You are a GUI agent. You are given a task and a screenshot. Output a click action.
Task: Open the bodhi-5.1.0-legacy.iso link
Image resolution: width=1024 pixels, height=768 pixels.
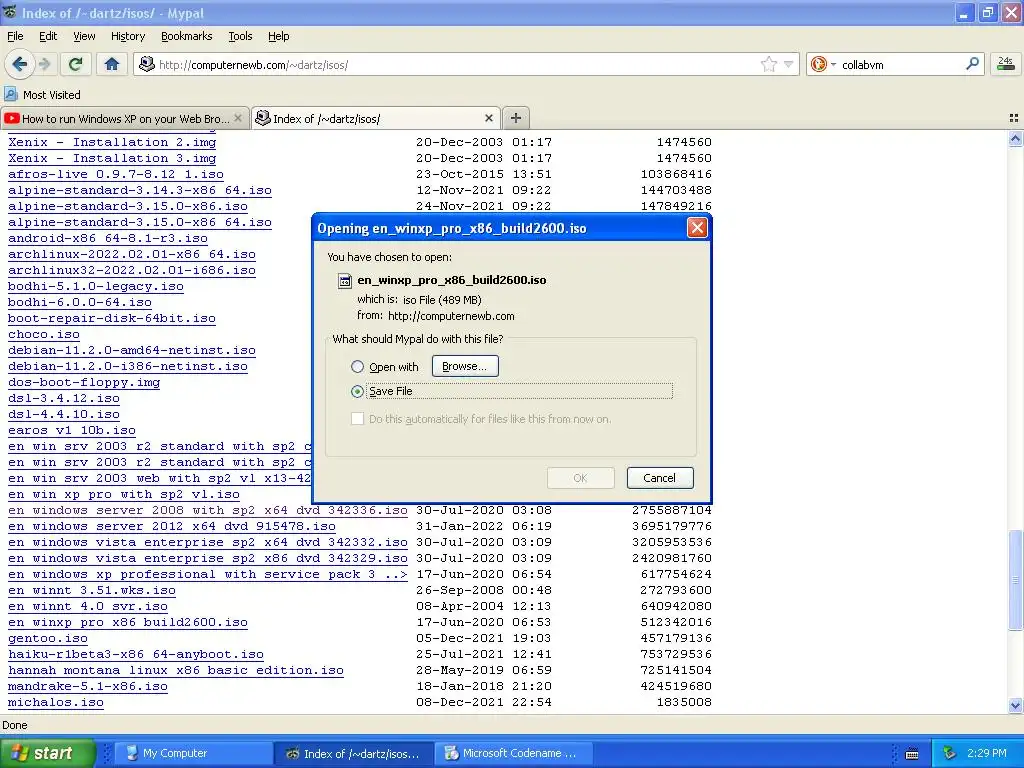[96, 287]
